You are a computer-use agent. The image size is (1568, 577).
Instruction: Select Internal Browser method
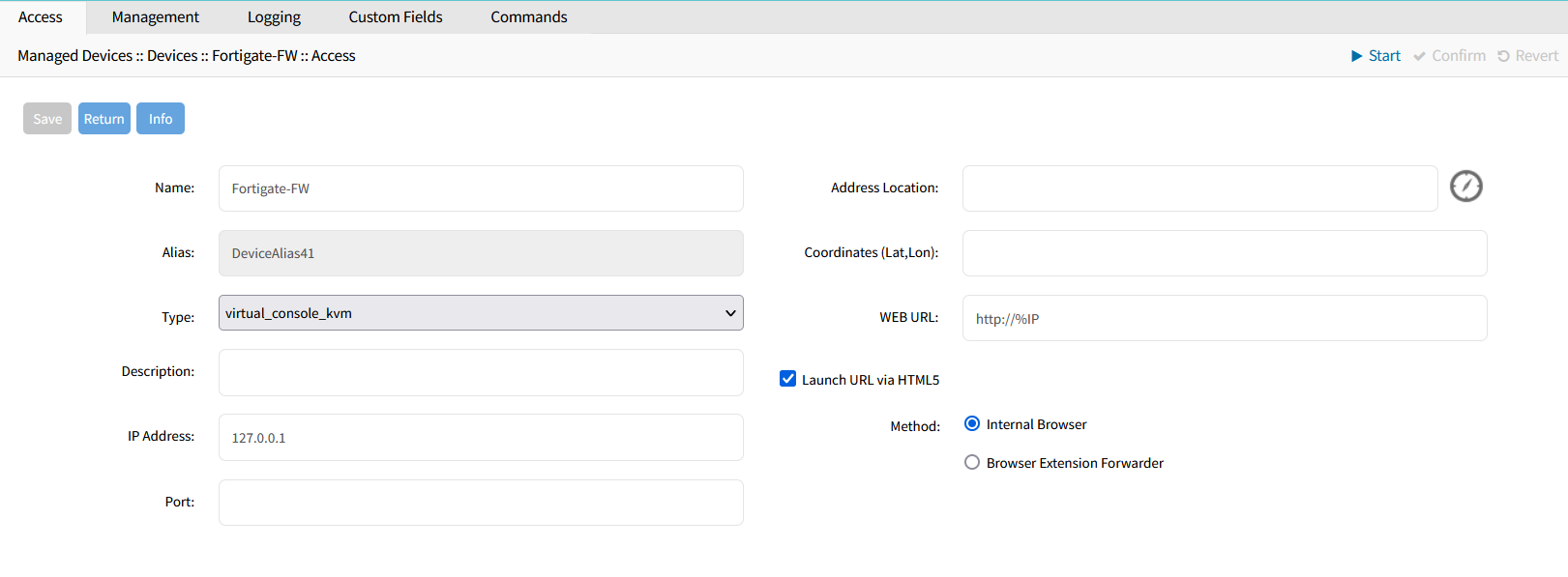tap(972, 423)
